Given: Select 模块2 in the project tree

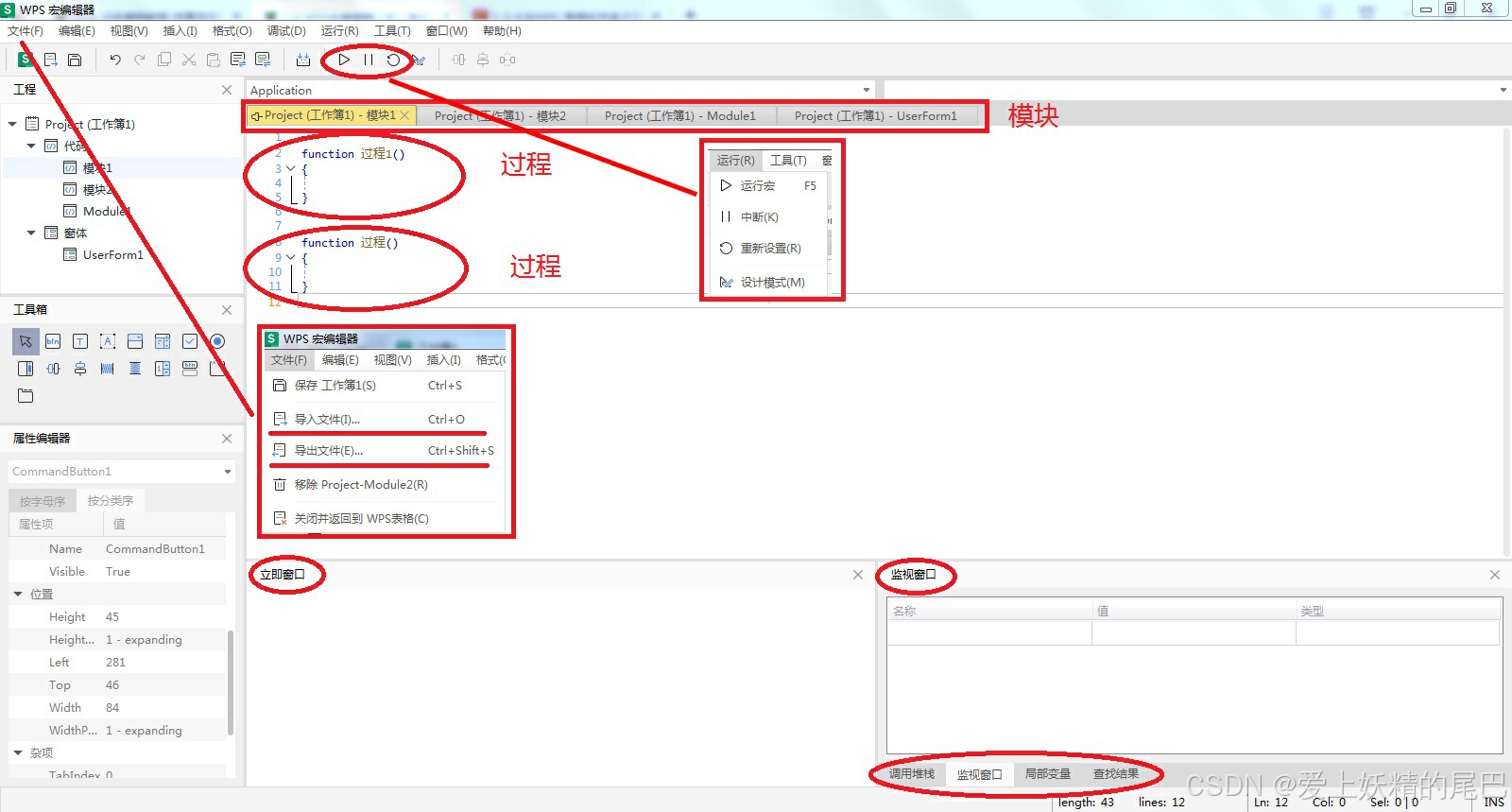Looking at the screenshot, I should tap(97, 190).
